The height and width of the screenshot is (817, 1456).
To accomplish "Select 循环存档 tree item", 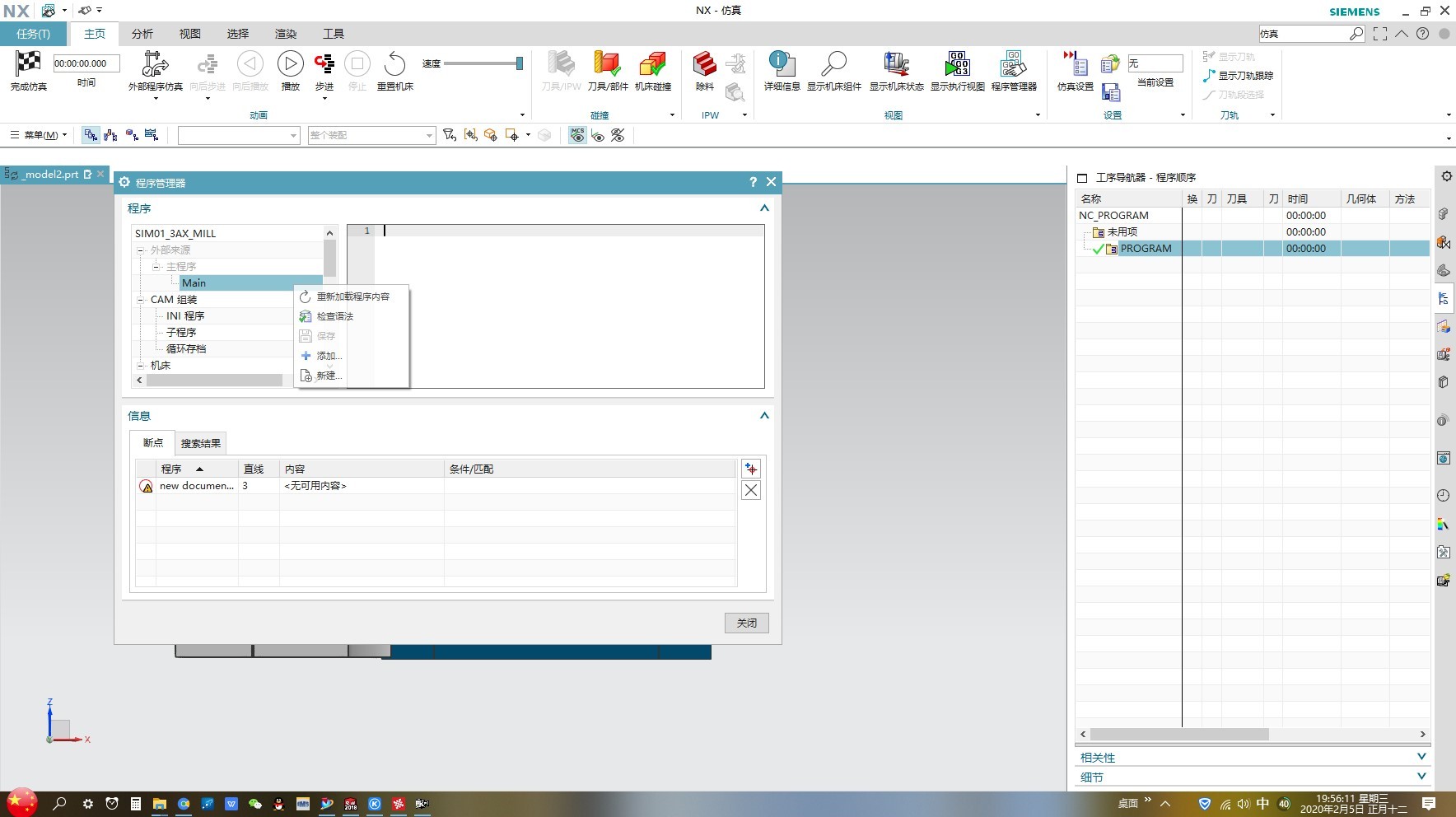I will pyautogui.click(x=186, y=349).
